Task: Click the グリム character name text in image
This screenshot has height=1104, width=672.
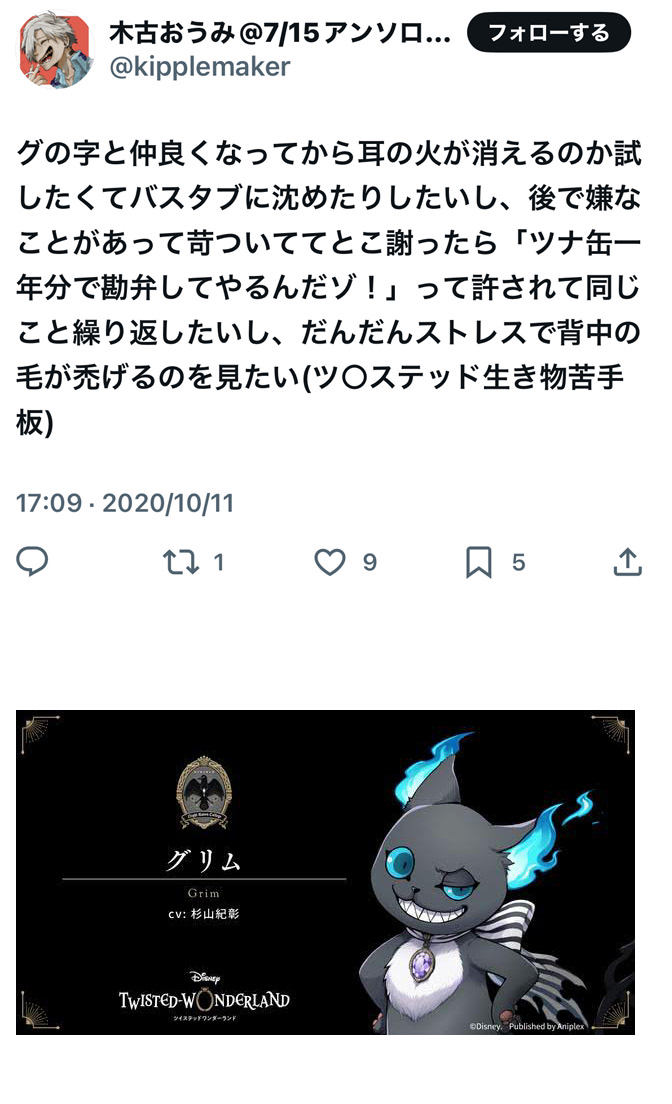Action: (x=204, y=860)
